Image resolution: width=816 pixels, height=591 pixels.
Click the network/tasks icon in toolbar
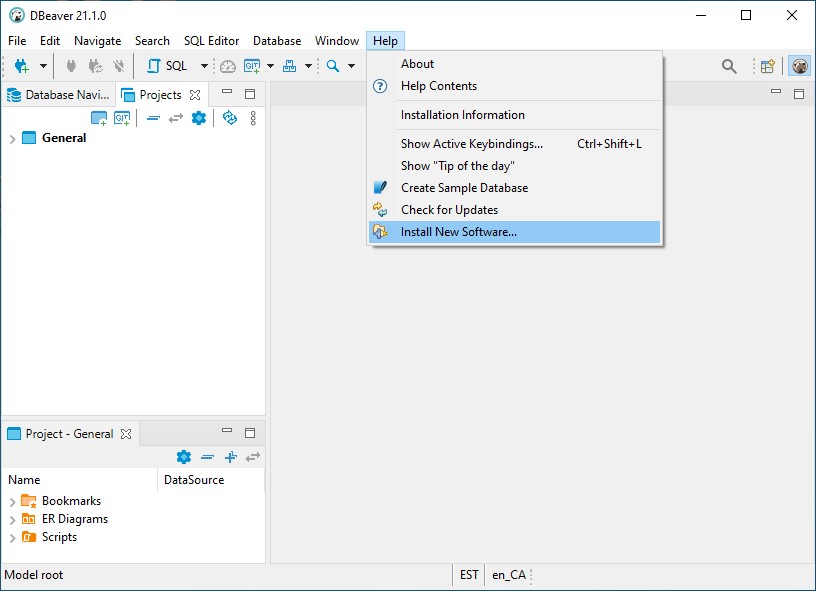(x=289, y=66)
